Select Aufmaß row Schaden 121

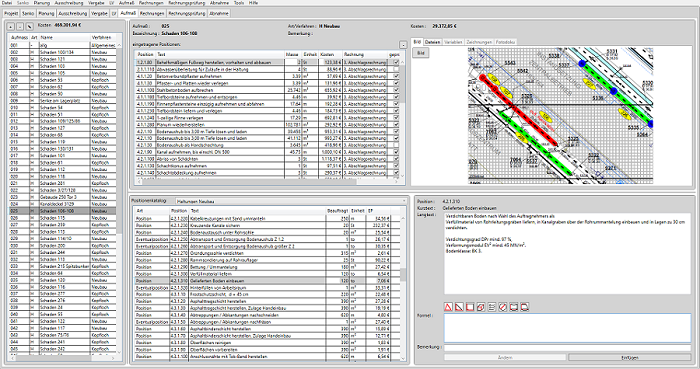coord(63,59)
